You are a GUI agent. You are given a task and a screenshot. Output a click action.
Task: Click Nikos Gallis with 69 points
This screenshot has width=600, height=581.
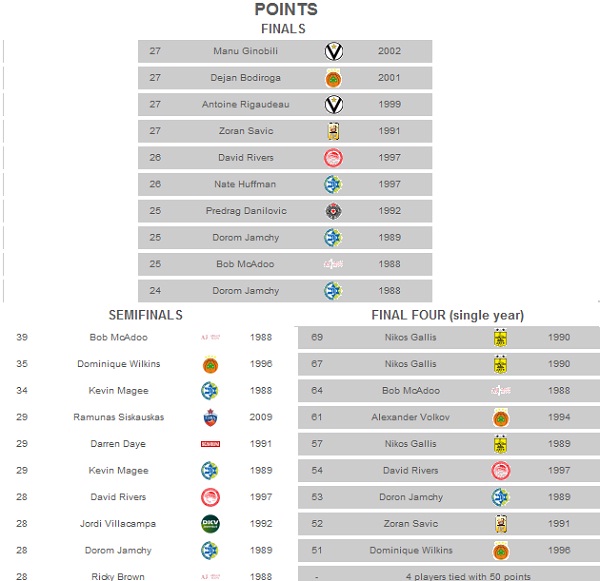coord(410,337)
